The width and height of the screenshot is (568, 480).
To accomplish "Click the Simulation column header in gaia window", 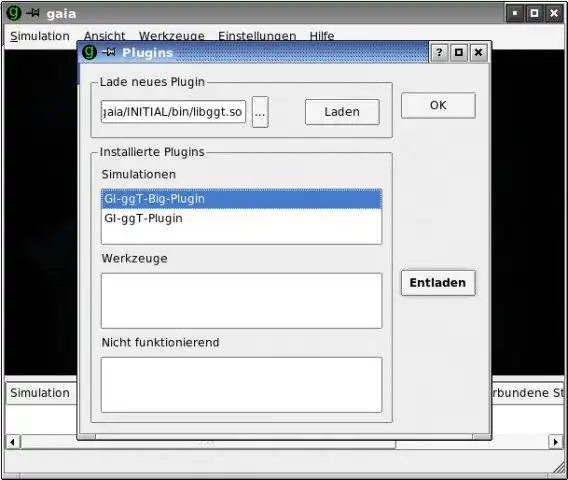I will point(41,393).
